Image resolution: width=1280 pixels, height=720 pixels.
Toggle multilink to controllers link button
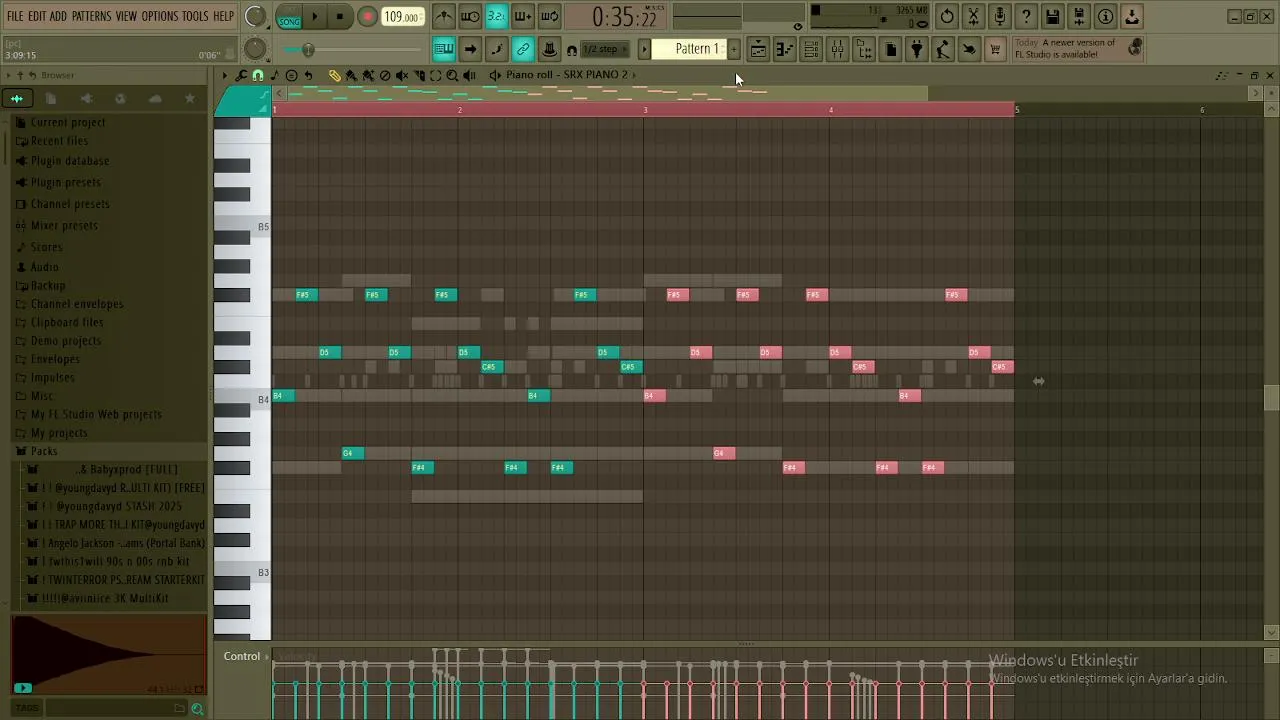point(523,49)
